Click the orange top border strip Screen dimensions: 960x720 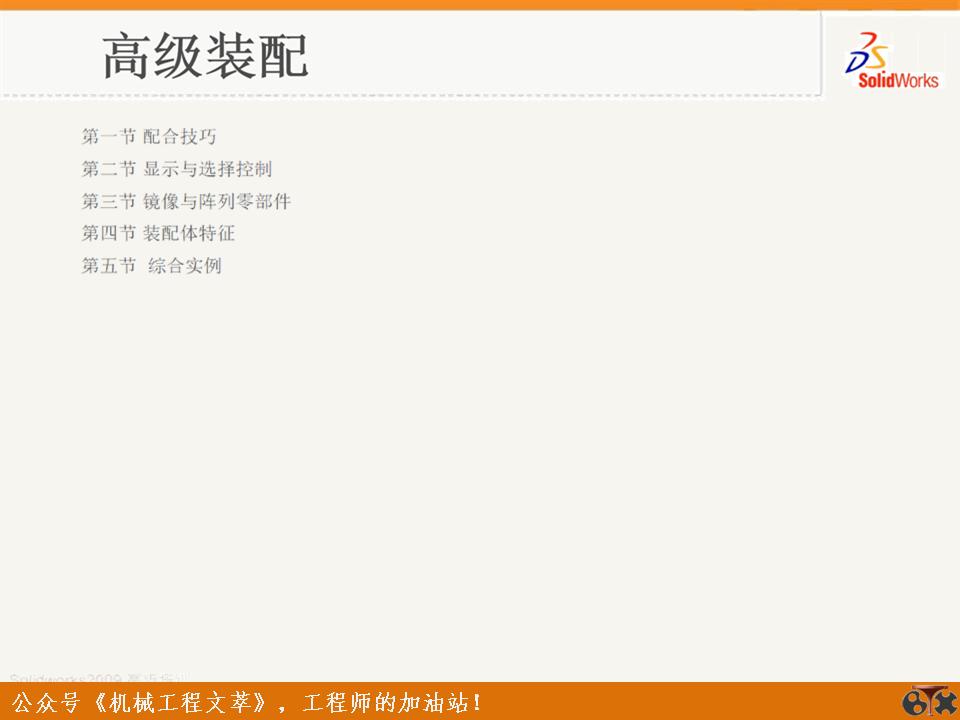click(x=480, y=3)
